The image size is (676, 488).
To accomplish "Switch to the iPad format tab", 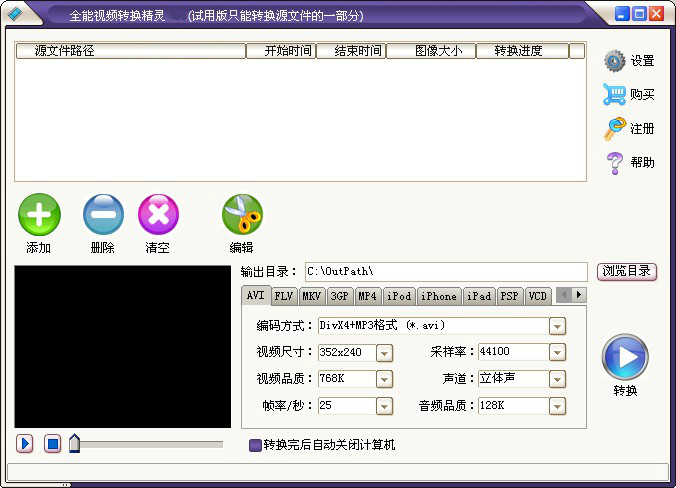I will (x=479, y=296).
